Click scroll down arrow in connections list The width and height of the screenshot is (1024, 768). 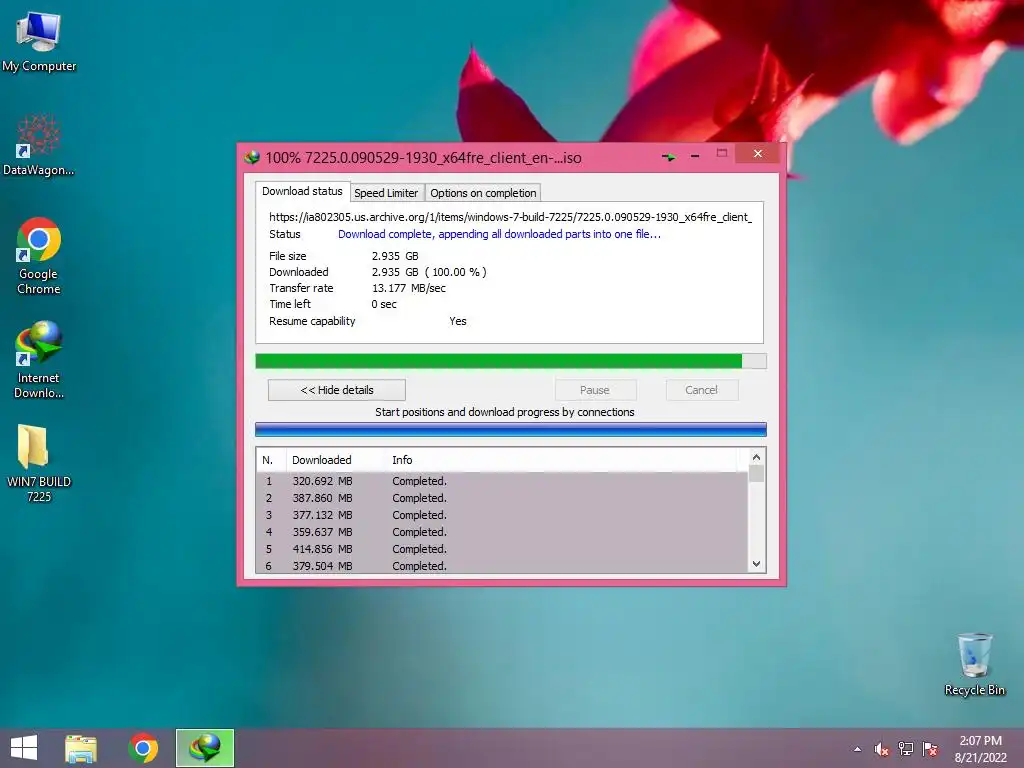[756, 564]
